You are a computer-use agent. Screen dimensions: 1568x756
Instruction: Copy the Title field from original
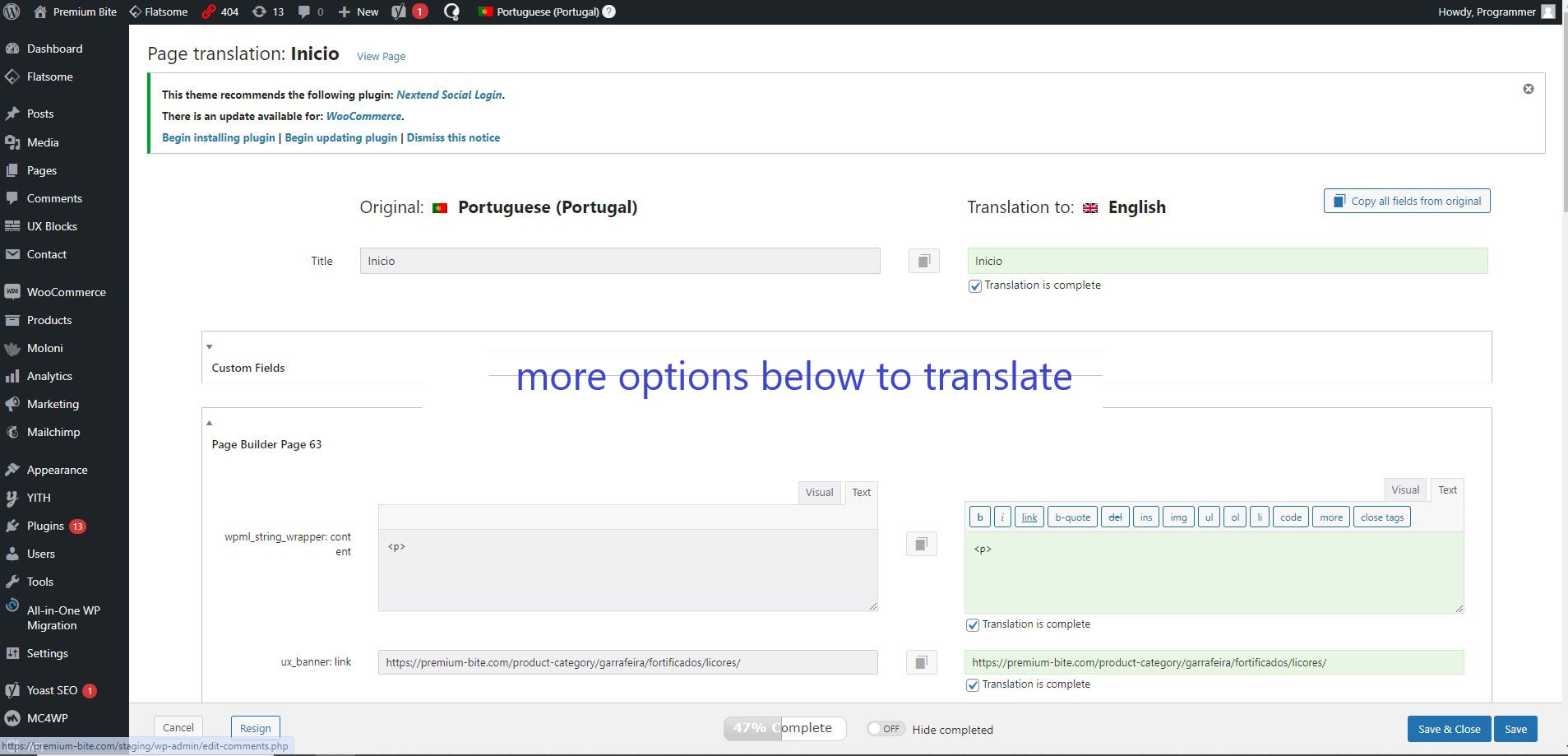coord(923,261)
